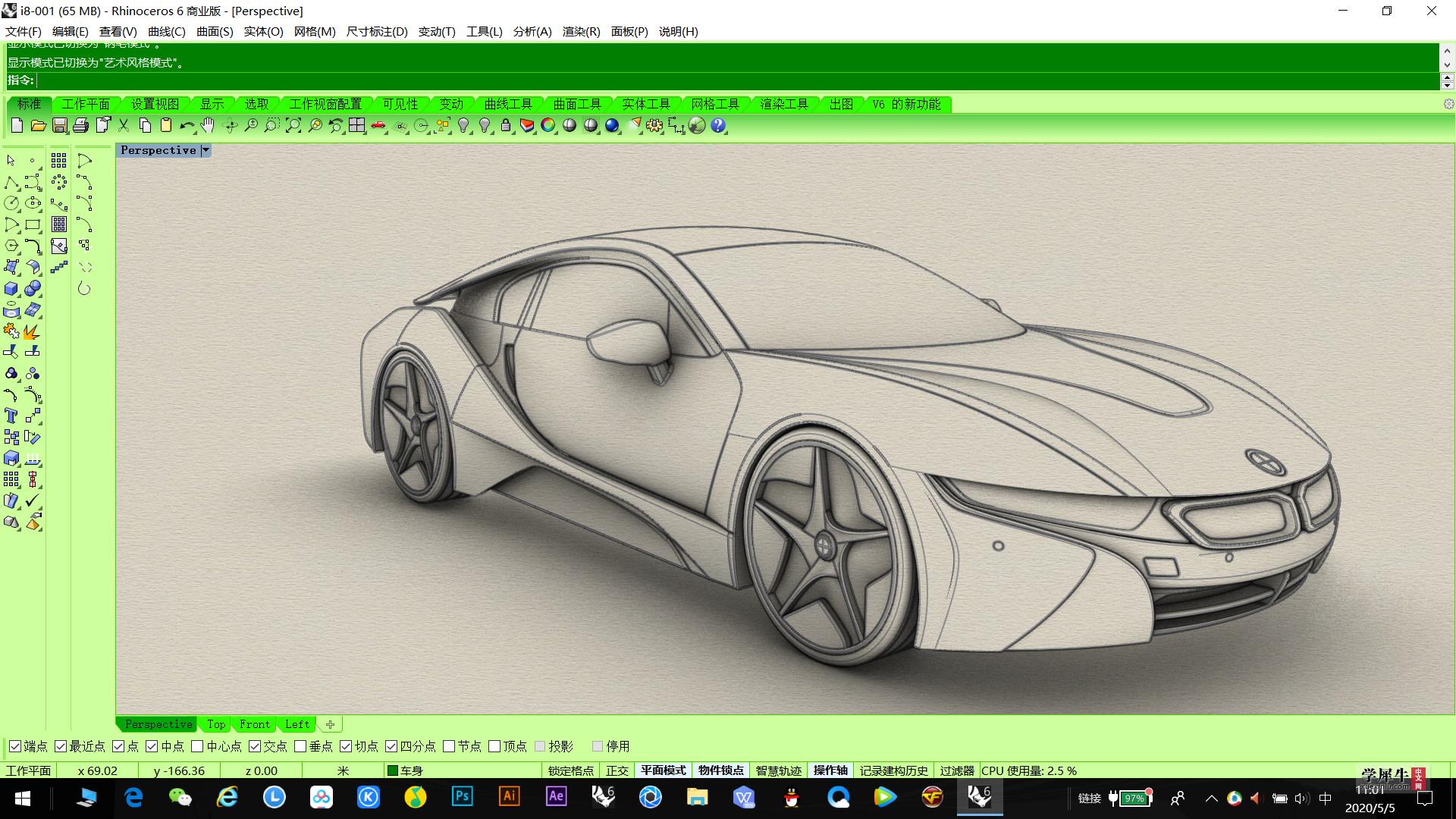The image size is (1456, 819).
Task: Click the blue Help question mark icon
Action: pos(718,125)
